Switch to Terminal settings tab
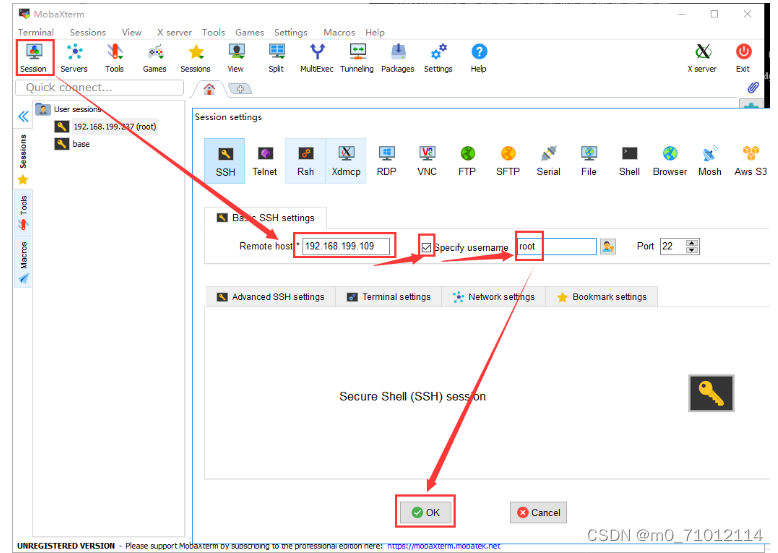 (x=389, y=297)
